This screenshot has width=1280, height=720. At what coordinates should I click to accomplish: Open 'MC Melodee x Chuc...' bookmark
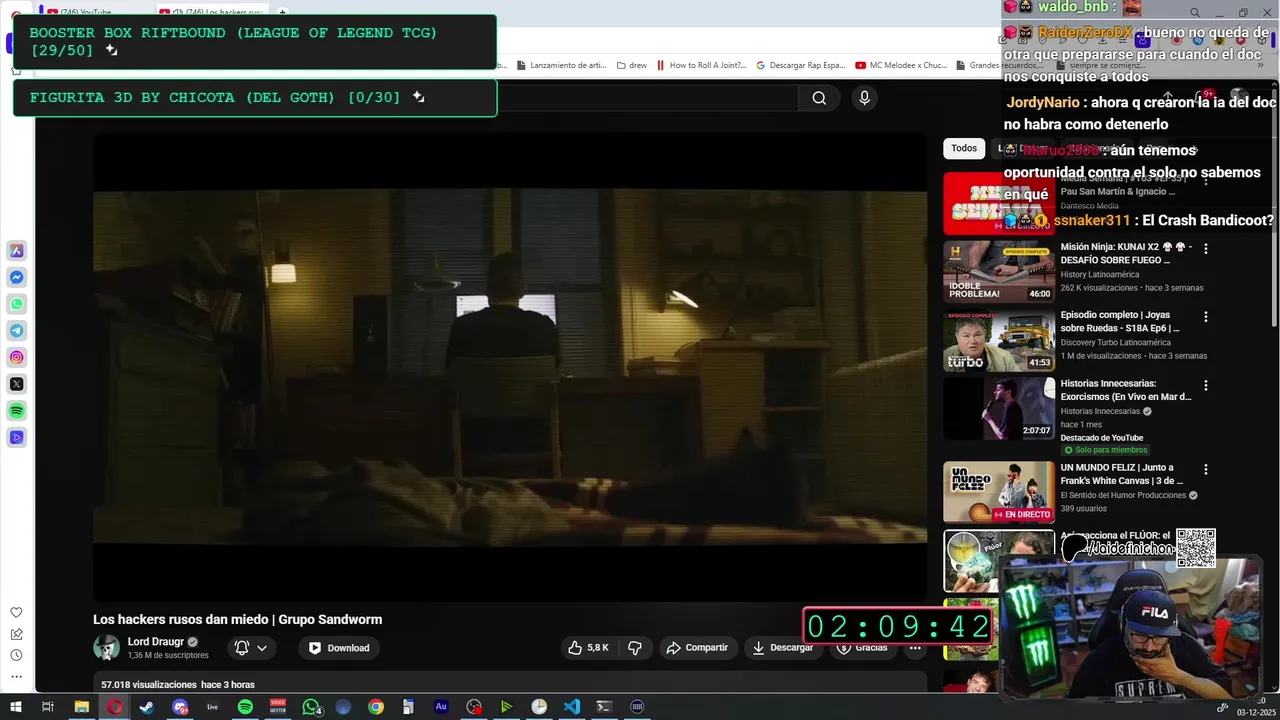901,65
